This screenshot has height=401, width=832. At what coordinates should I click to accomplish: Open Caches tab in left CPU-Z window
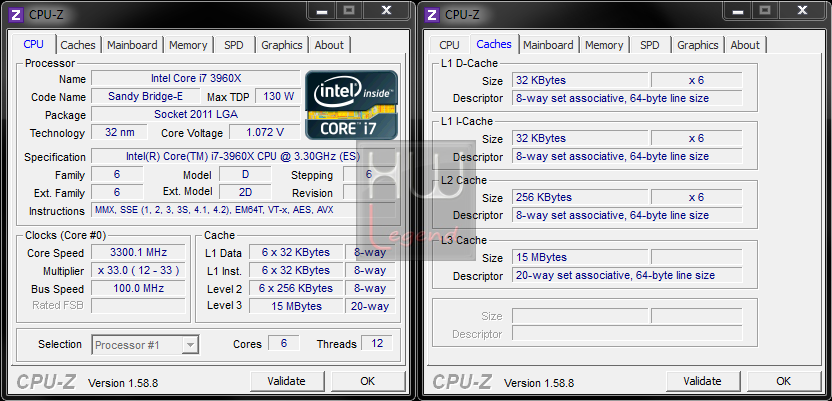click(x=77, y=45)
